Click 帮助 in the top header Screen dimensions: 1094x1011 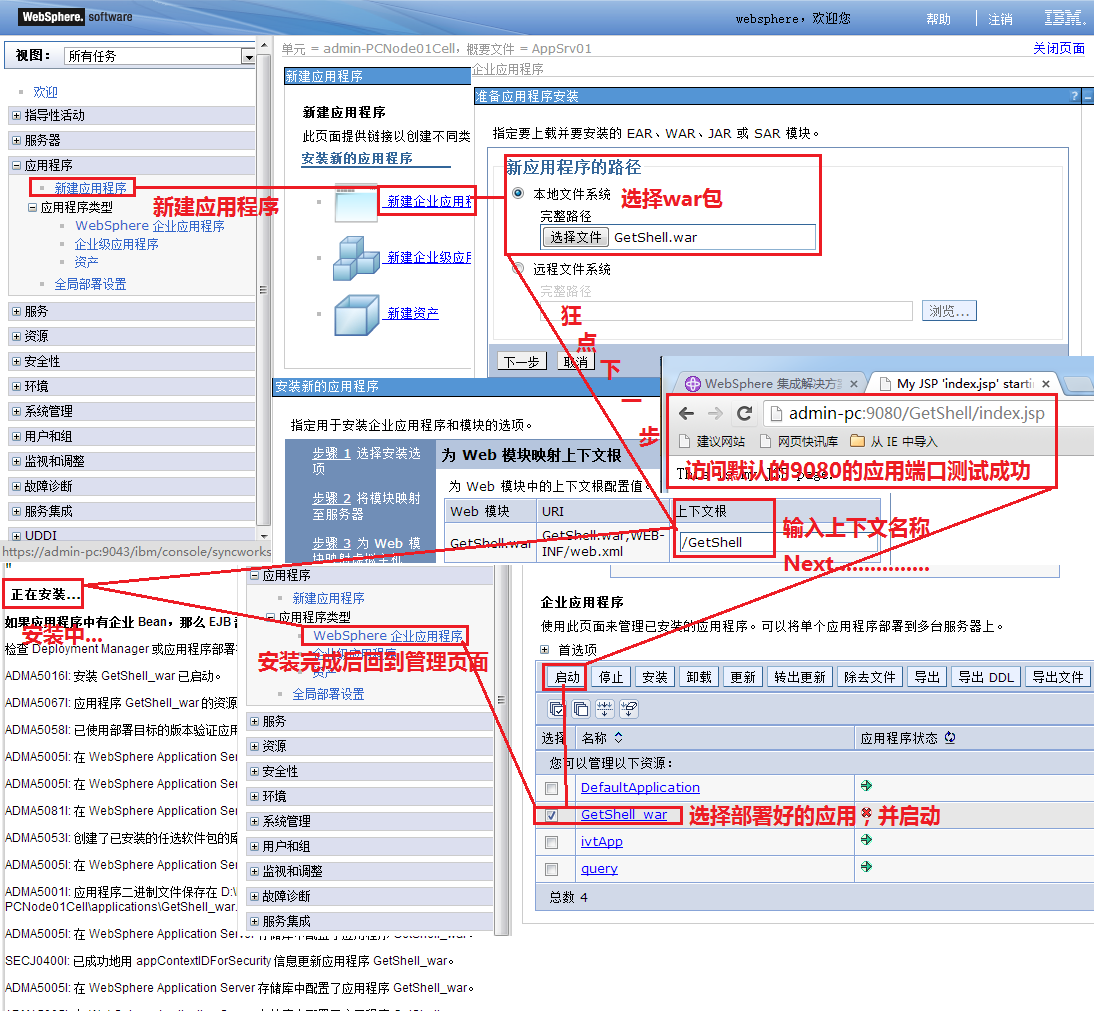coord(938,20)
